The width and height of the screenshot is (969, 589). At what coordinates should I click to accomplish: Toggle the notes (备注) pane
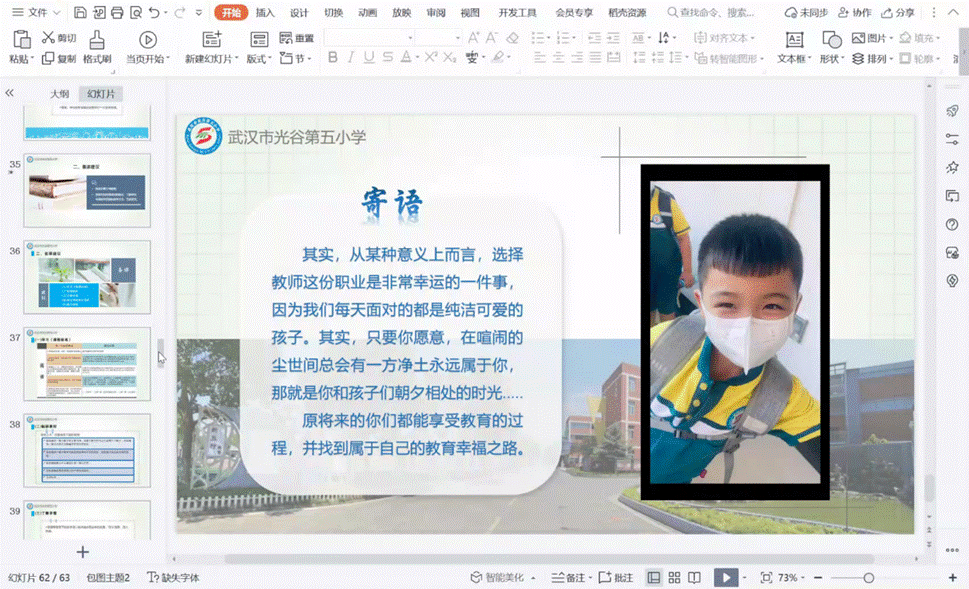pyautogui.click(x=572, y=578)
